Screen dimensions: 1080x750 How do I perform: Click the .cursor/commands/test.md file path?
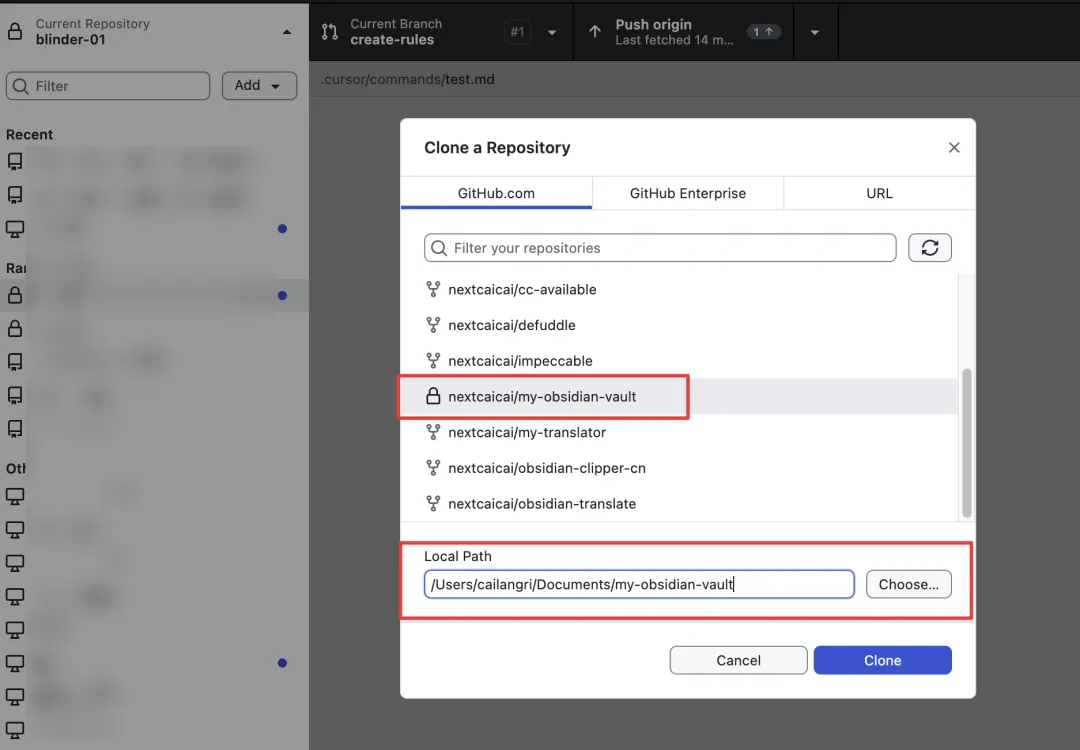coord(408,79)
